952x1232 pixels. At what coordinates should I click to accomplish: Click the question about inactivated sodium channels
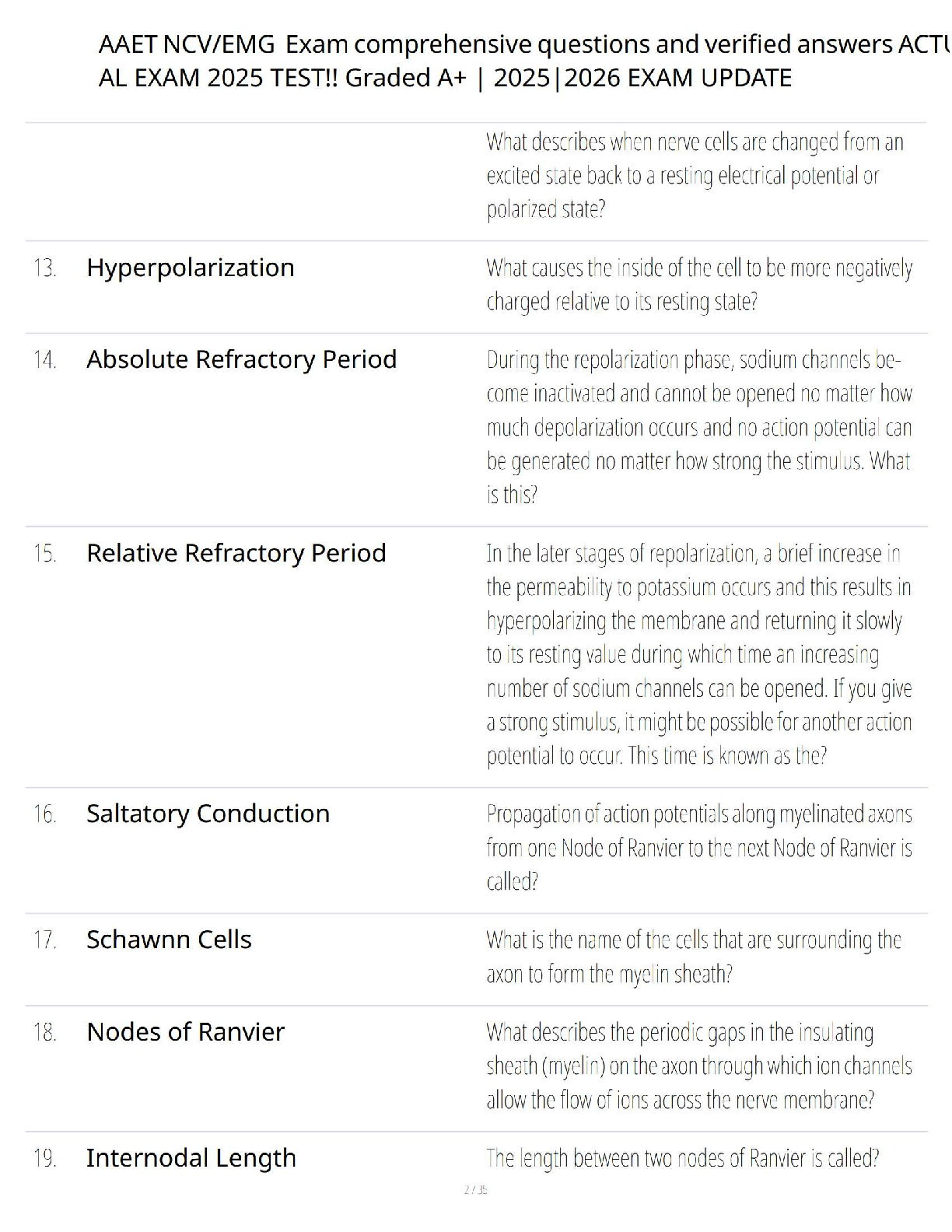[698, 427]
